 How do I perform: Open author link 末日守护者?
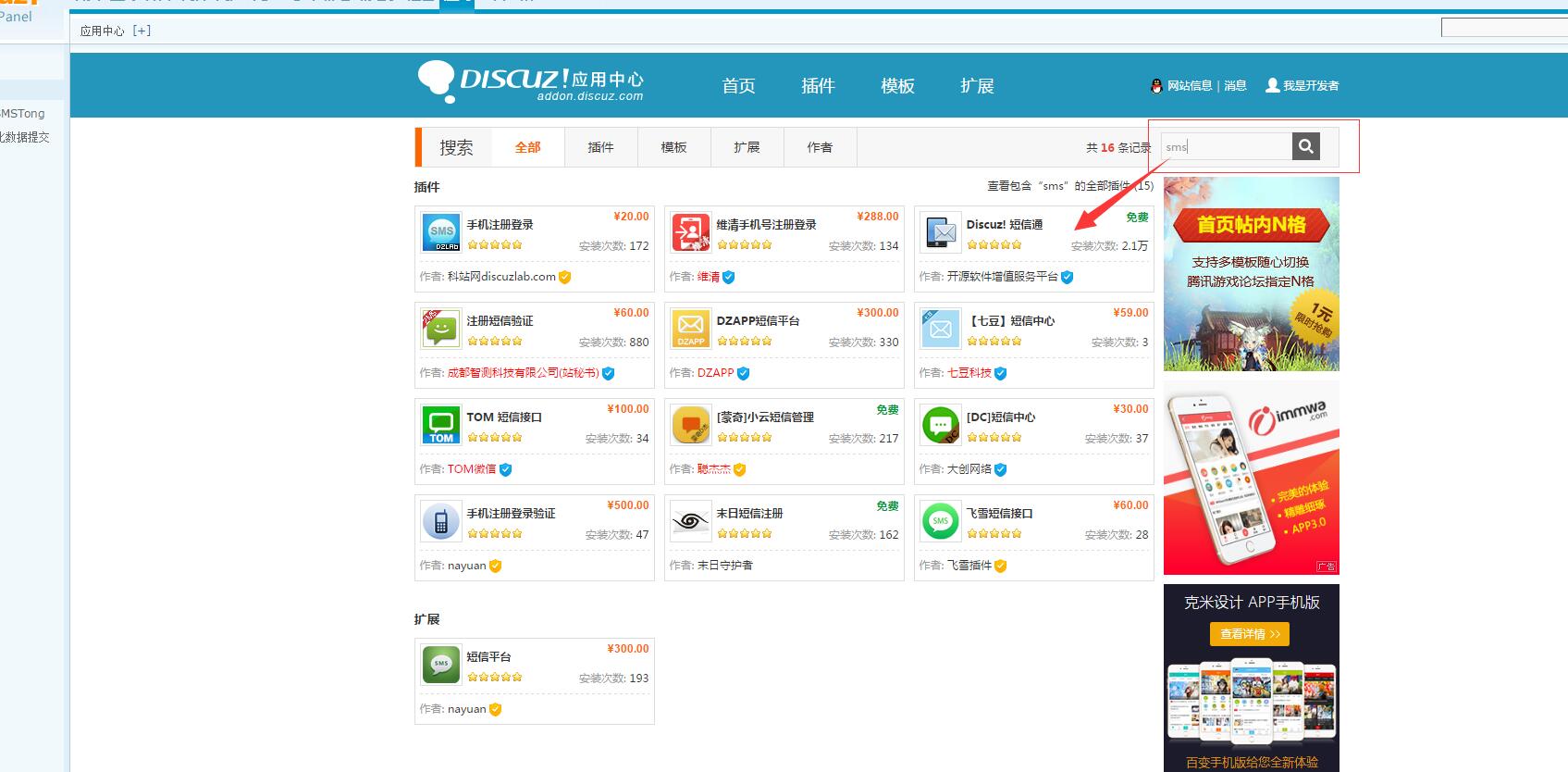(724, 566)
